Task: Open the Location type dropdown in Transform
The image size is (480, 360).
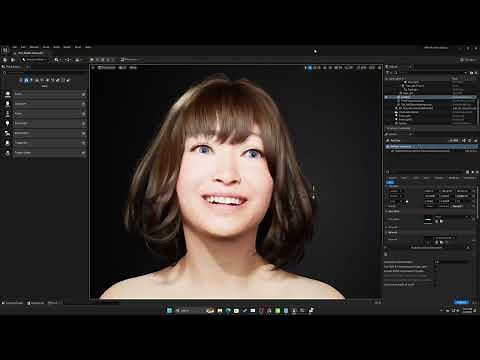Action: point(396,191)
